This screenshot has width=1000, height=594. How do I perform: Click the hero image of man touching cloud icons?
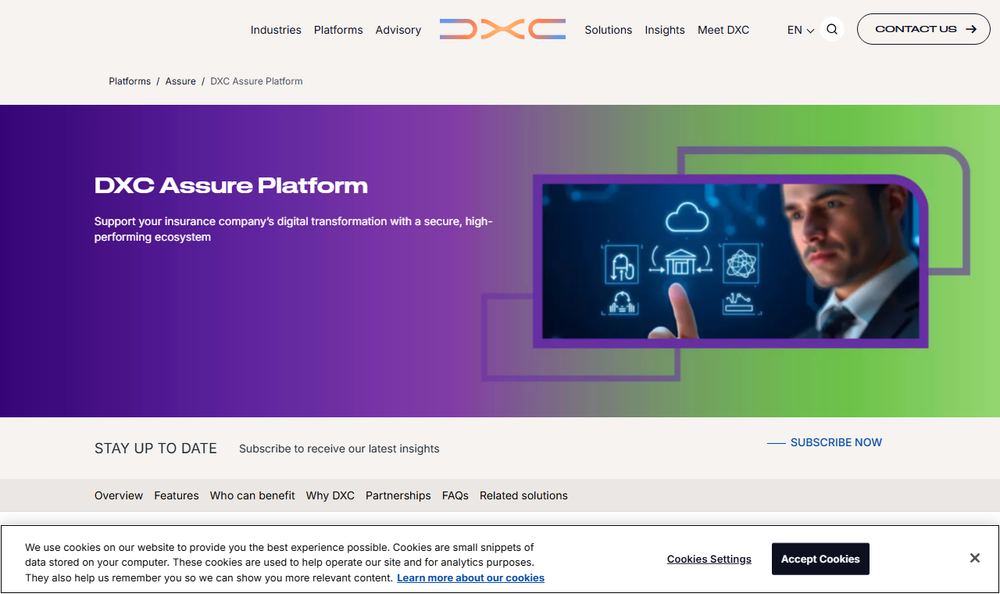pos(731,261)
